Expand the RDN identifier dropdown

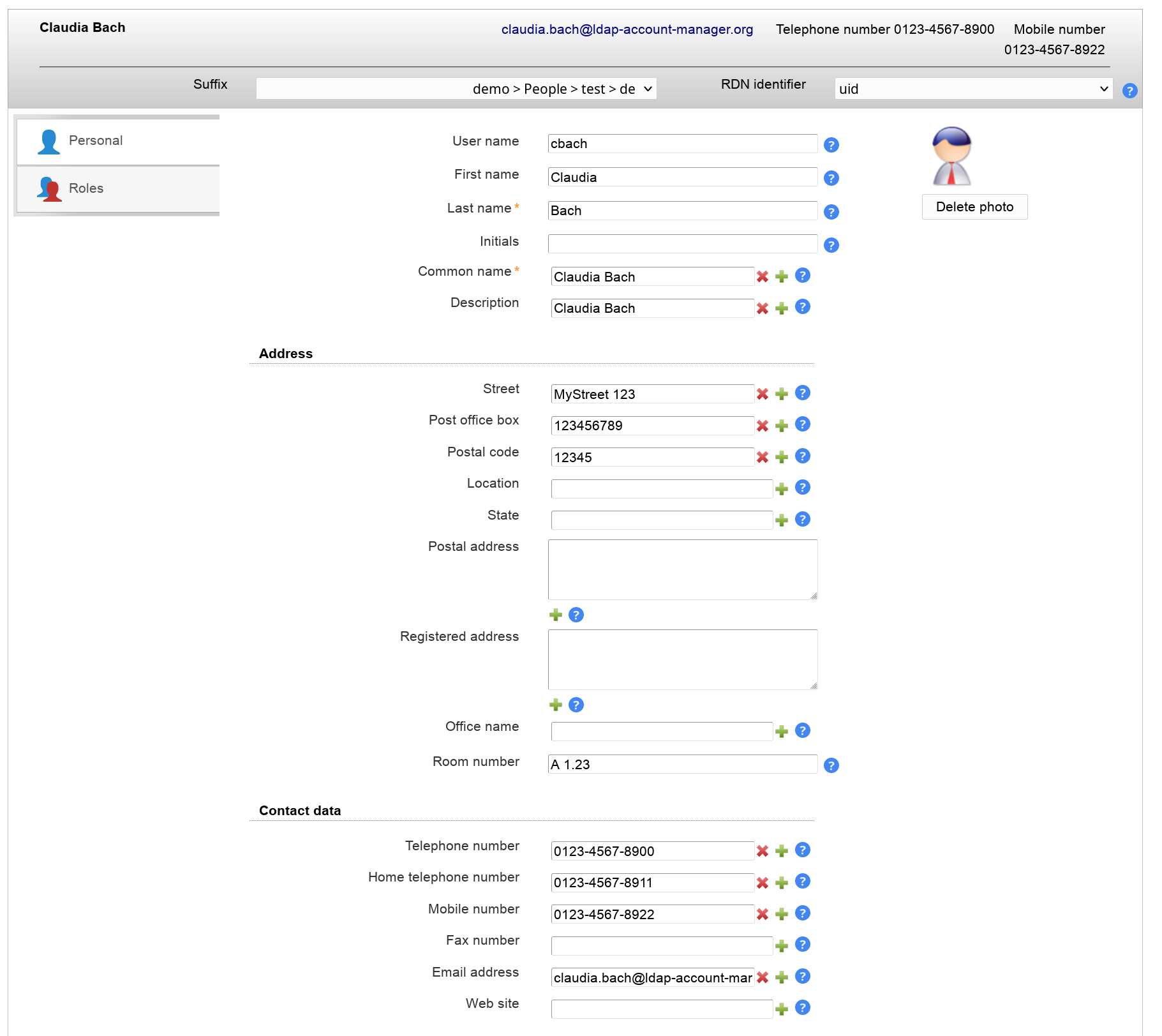(973, 89)
